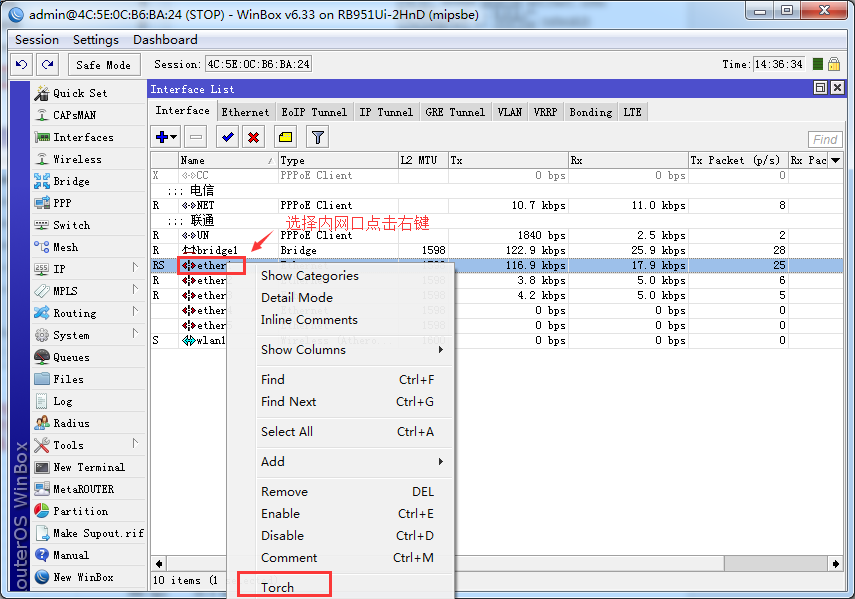
Task: Open the Dashboard menu
Action: [165, 40]
